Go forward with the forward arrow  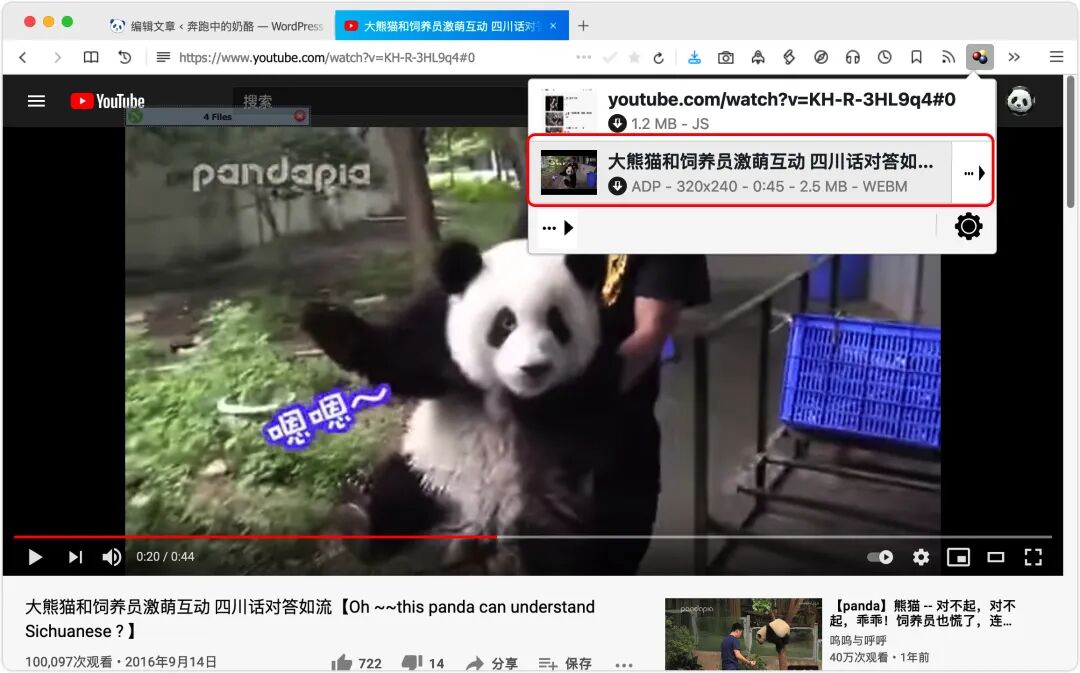click(57, 57)
